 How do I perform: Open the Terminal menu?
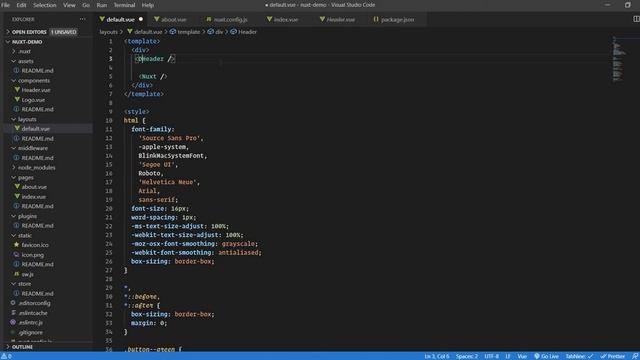124,5
